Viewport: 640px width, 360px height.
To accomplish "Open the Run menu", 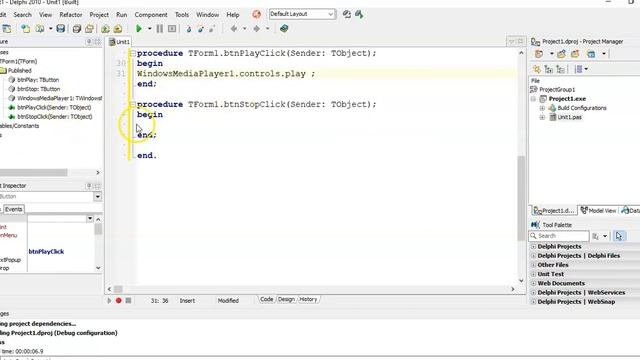I will (121, 15).
